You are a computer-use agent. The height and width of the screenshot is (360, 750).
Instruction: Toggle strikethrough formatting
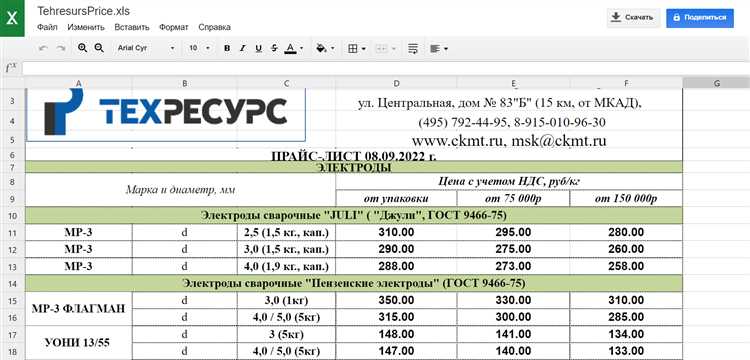pos(274,48)
